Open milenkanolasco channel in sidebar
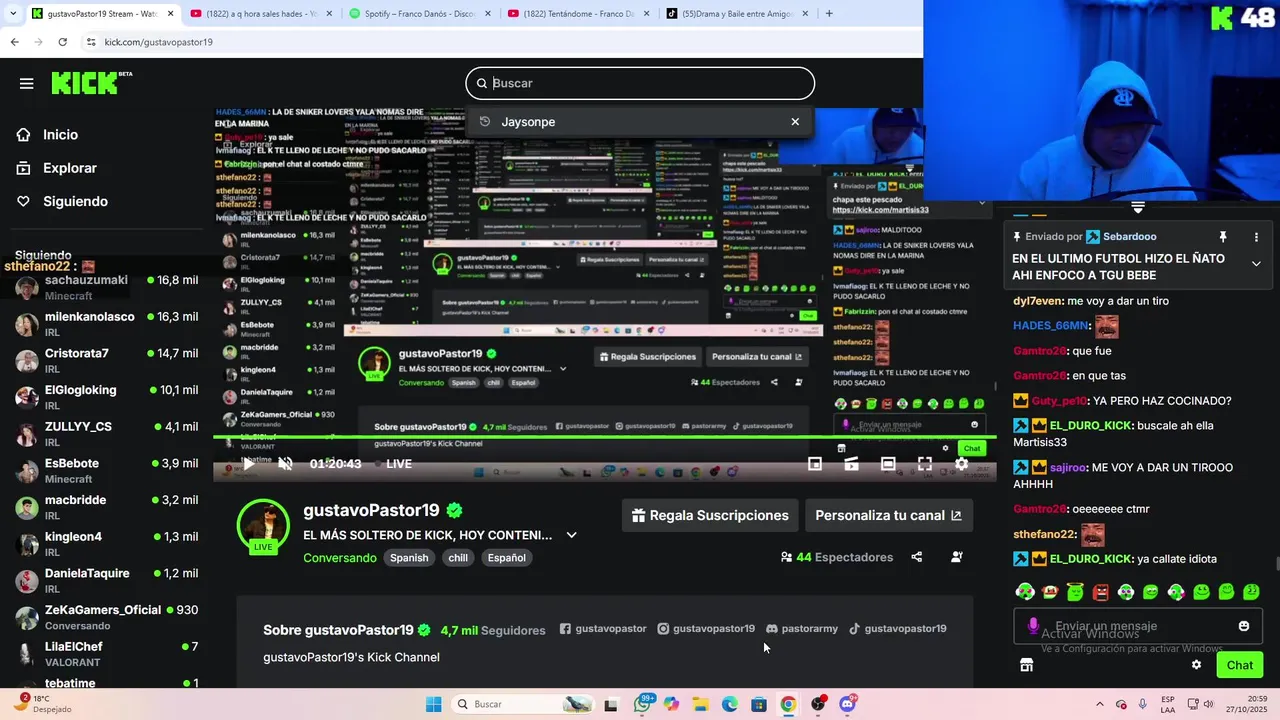Image resolution: width=1280 pixels, height=720 pixels. pyautogui.click(x=106, y=324)
